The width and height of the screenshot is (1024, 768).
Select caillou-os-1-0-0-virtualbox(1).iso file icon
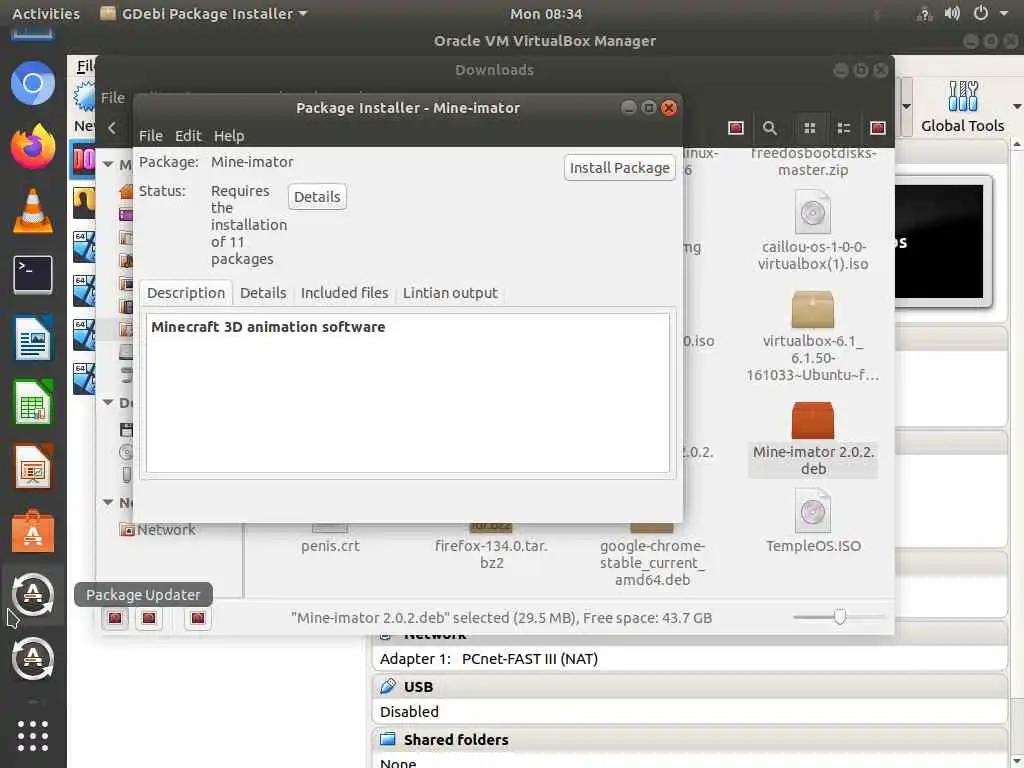[812, 212]
